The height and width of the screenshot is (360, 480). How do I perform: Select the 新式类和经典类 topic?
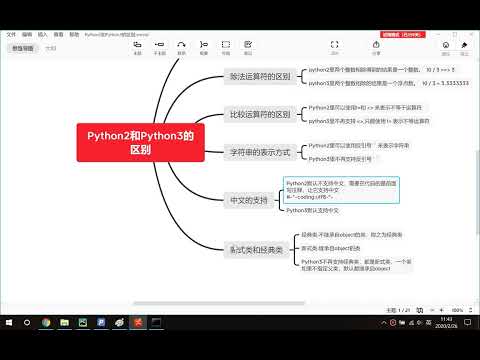[x=256, y=249]
